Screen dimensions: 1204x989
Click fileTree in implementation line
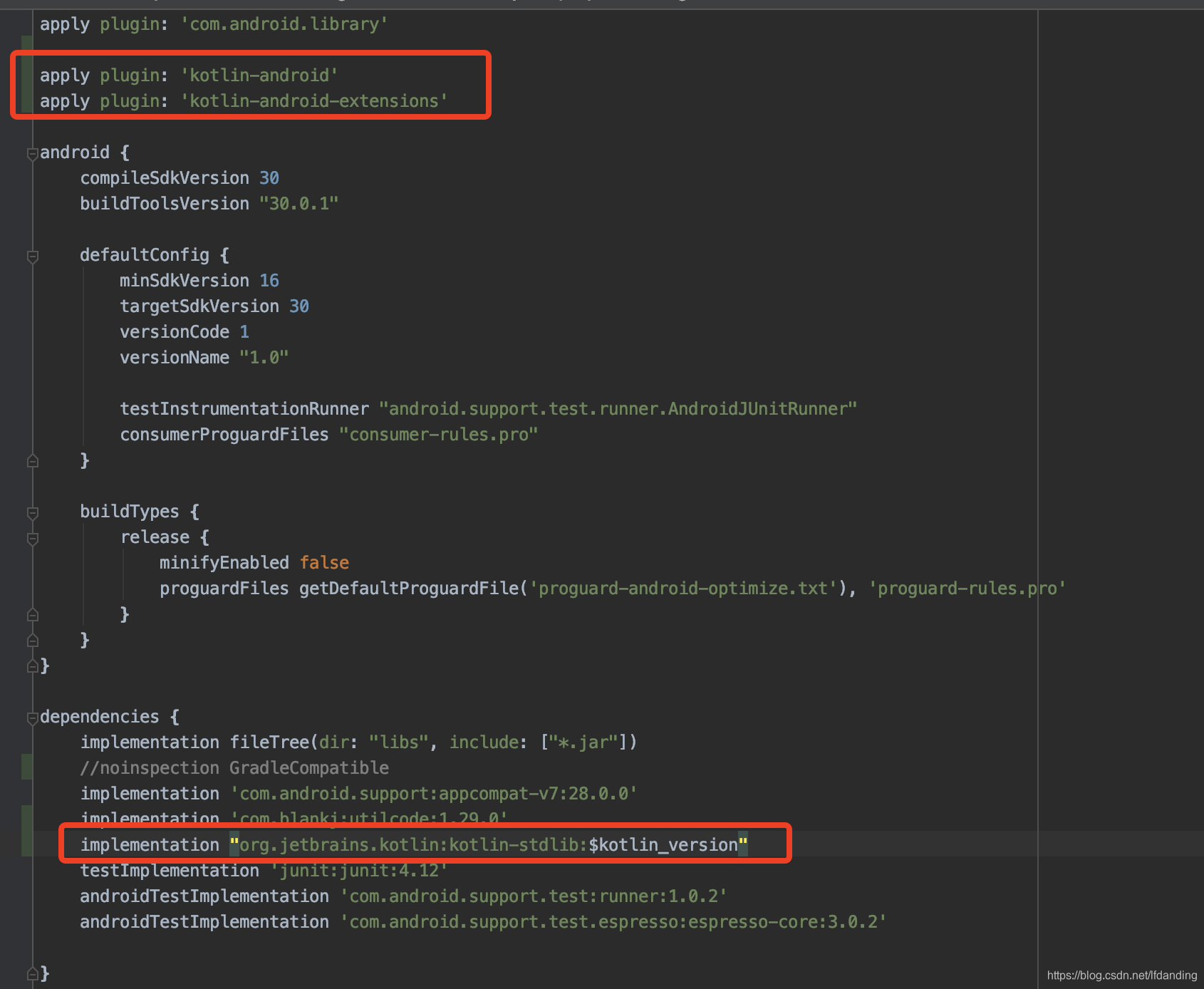pos(269,742)
